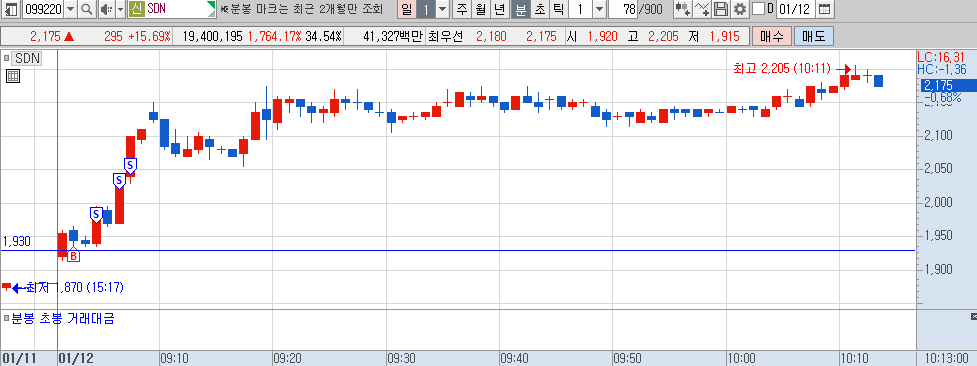Click the stock search magnifier icon

87,9
